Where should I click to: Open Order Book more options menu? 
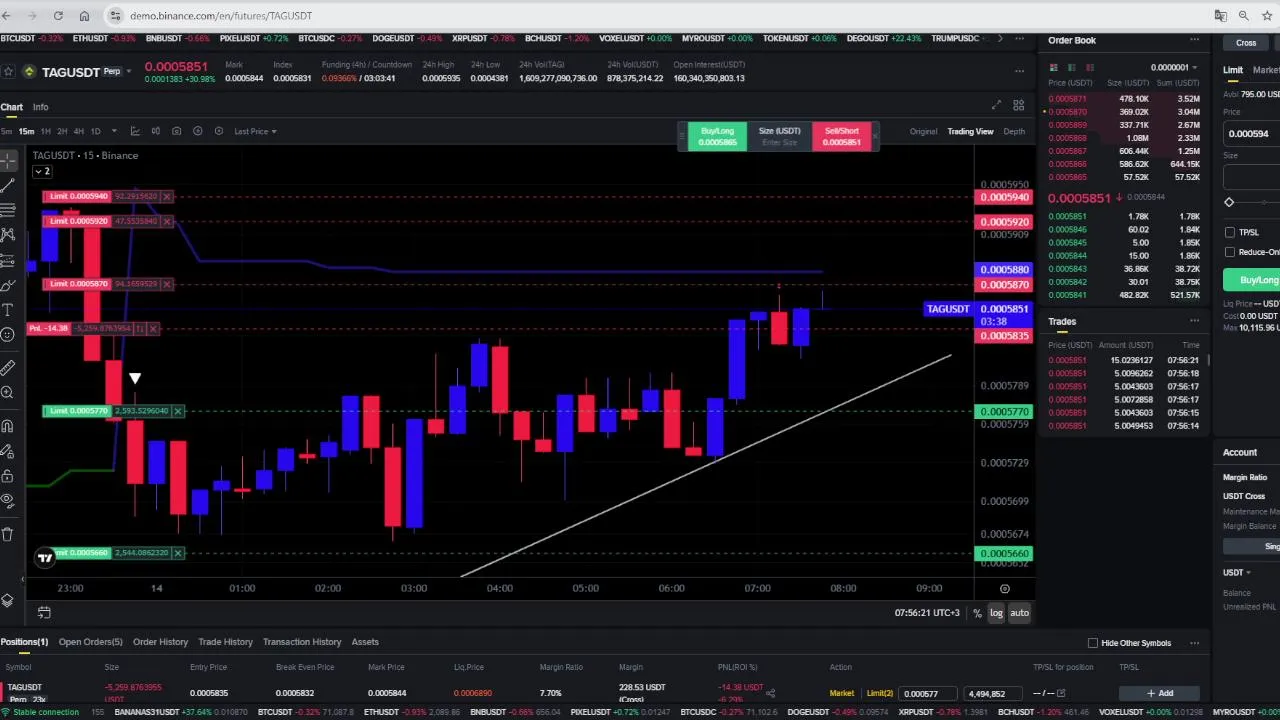click(1194, 40)
